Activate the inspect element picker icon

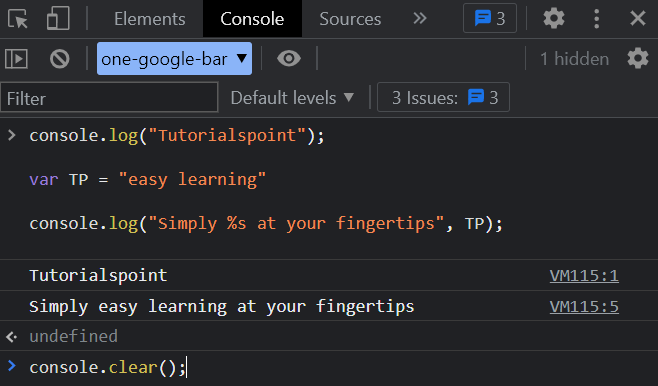[x=18, y=19]
